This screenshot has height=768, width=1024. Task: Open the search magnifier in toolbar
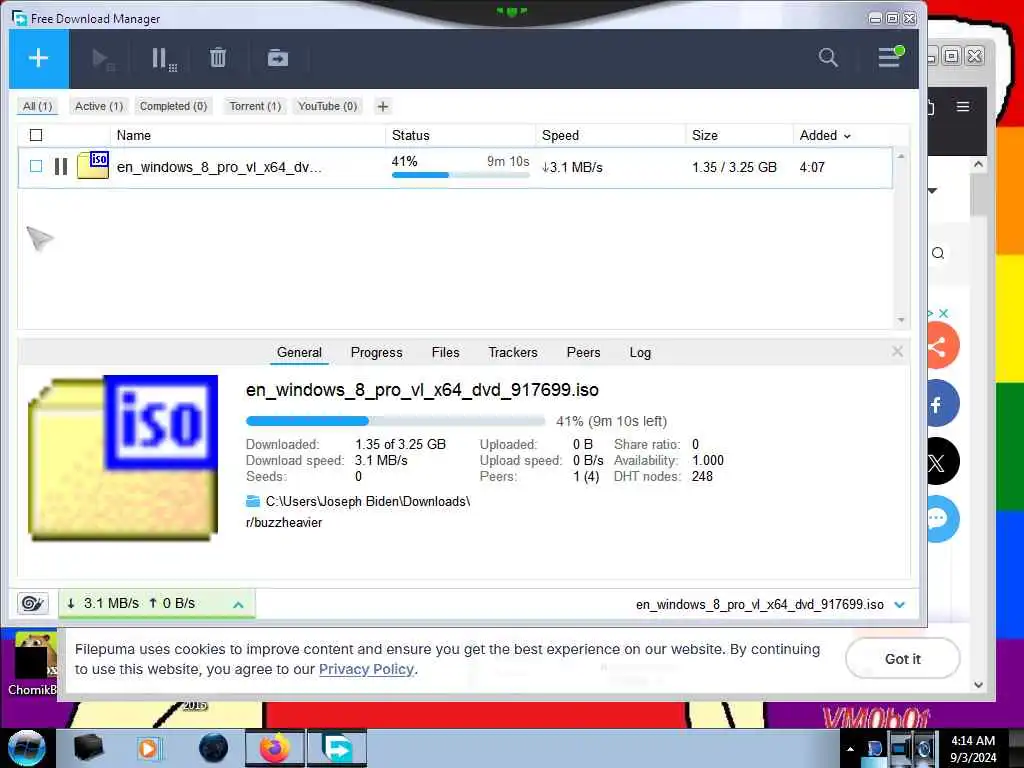(x=827, y=57)
